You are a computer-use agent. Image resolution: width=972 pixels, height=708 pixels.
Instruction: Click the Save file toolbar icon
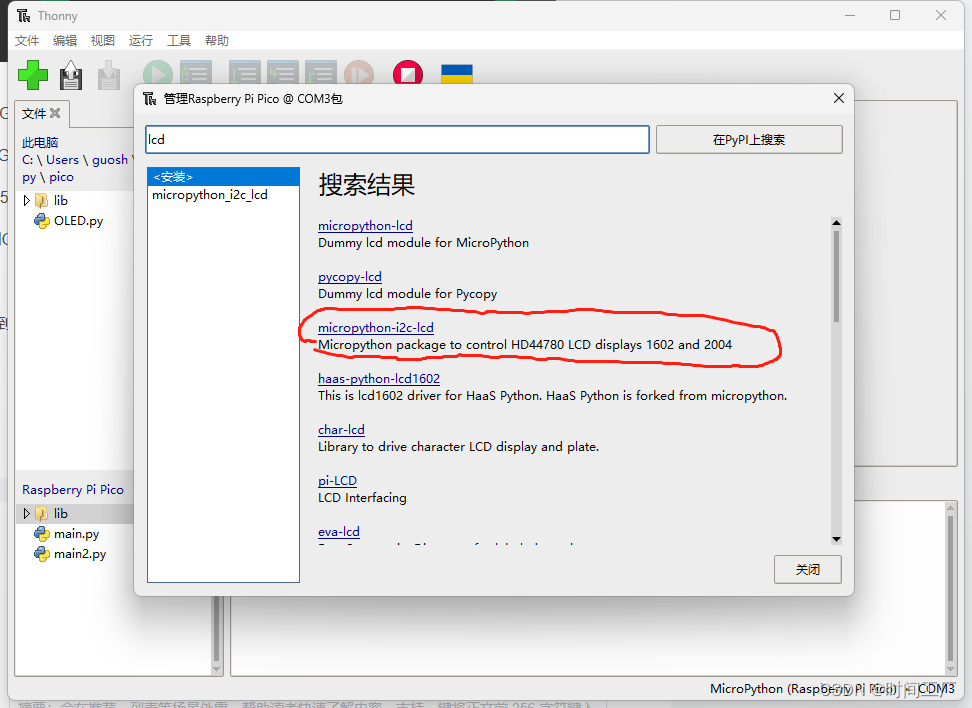point(108,75)
